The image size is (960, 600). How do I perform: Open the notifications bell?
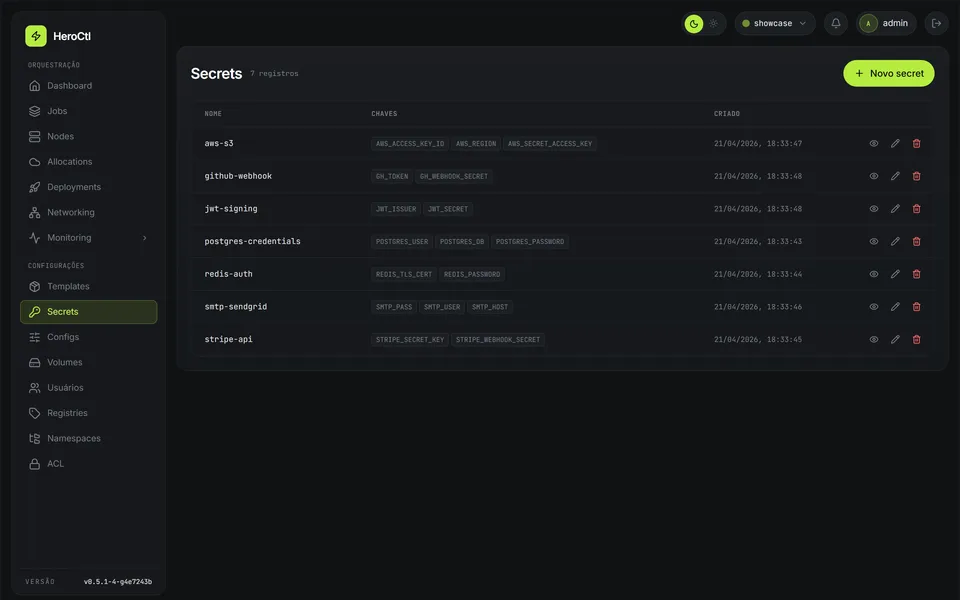[836, 23]
